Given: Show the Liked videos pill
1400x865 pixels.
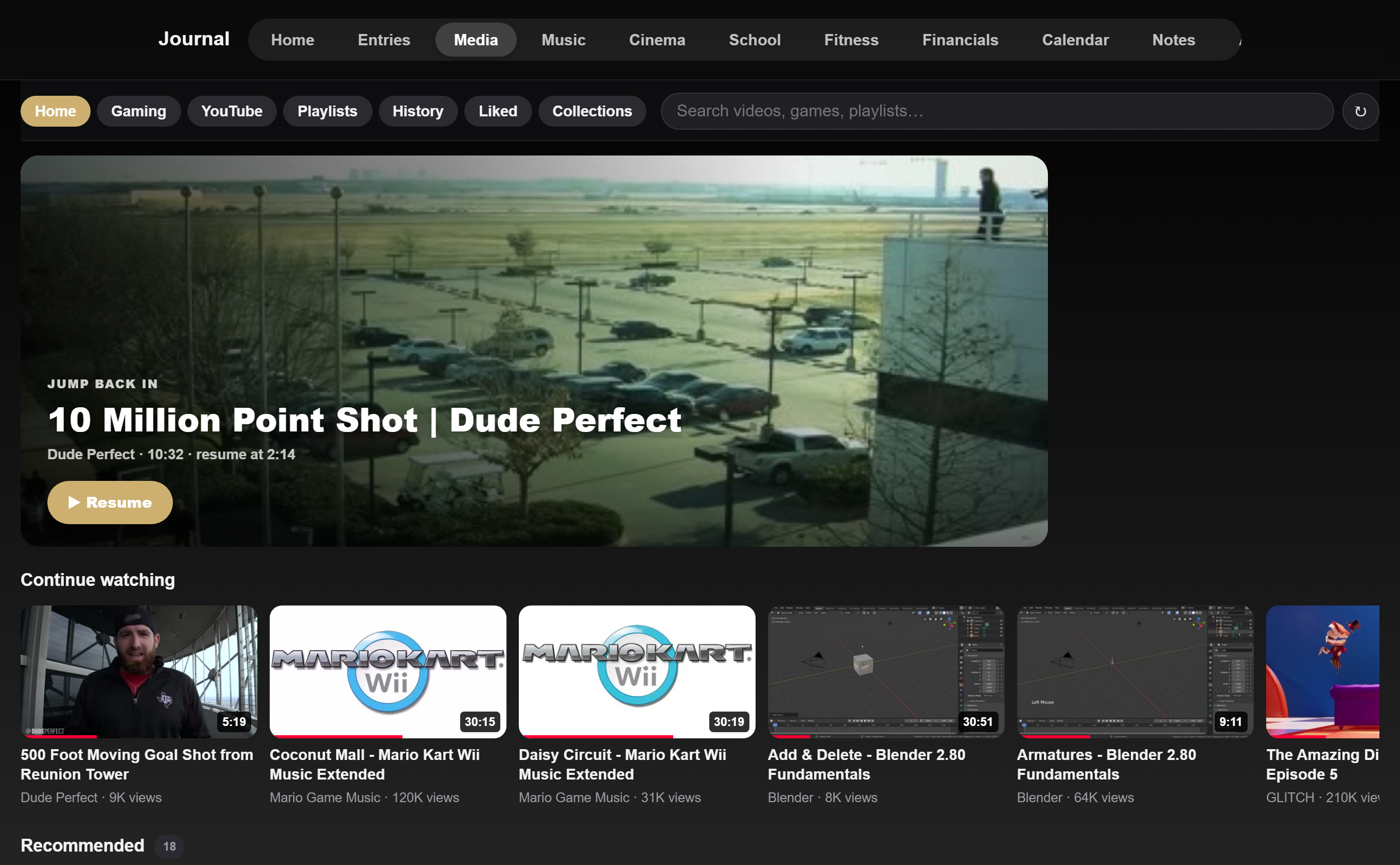Looking at the screenshot, I should (498, 111).
